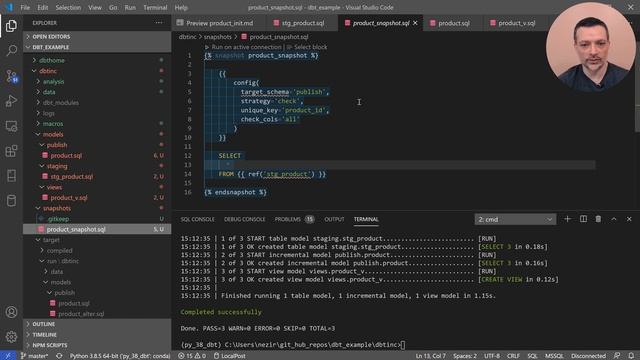Open the SQL CONSOLE panel tab

(198, 220)
